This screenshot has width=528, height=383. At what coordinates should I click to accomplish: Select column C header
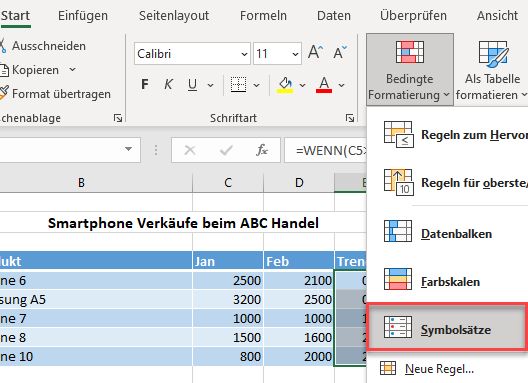228,183
